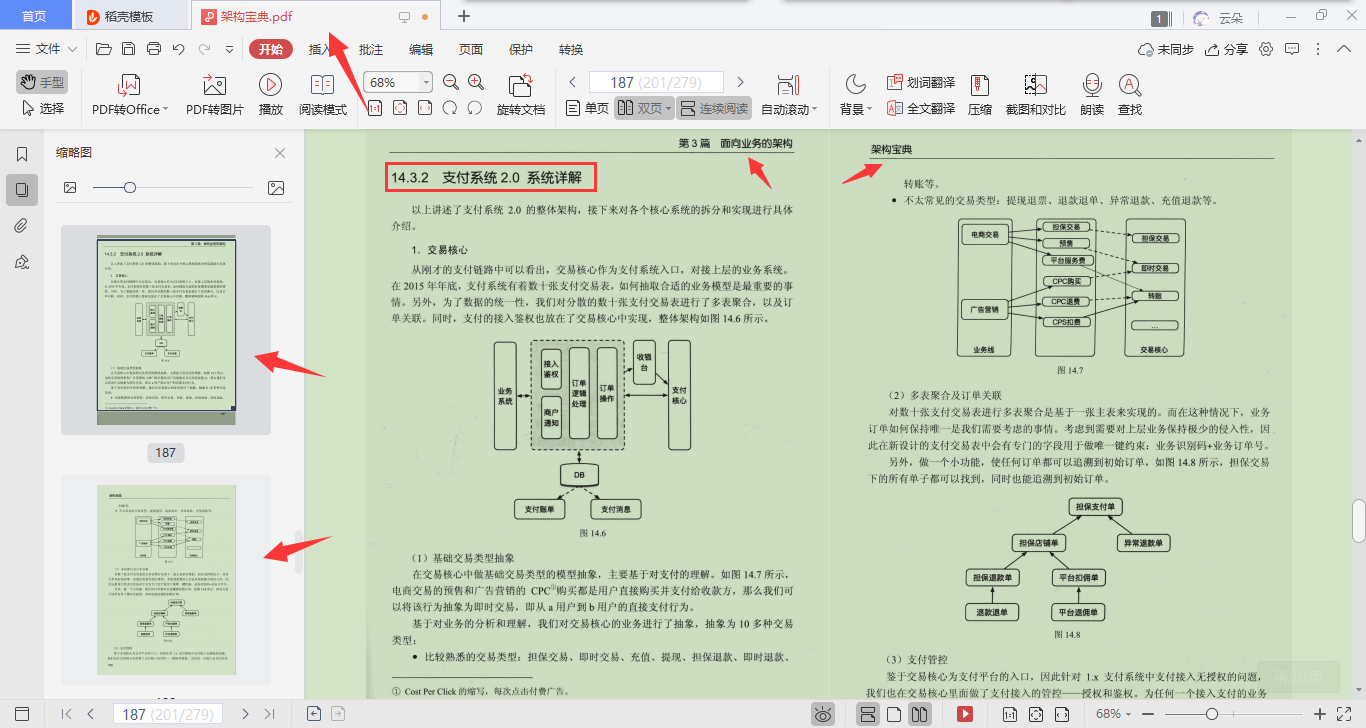Viewport: 1366px width, 728px height.
Task: Go to 首页 home tab
Action: tap(34, 16)
